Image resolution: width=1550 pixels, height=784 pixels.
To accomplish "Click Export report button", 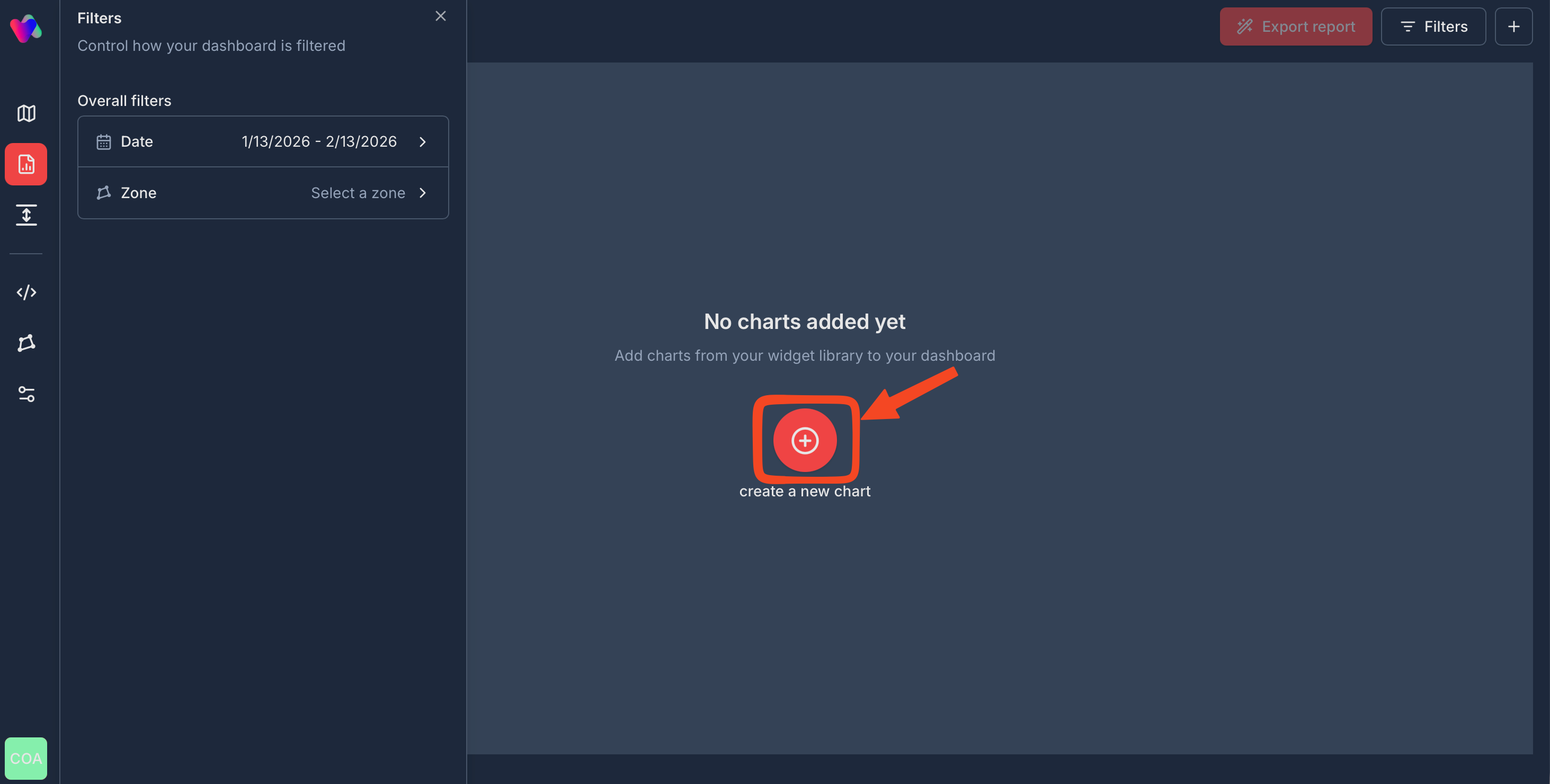I will pyautogui.click(x=1296, y=26).
